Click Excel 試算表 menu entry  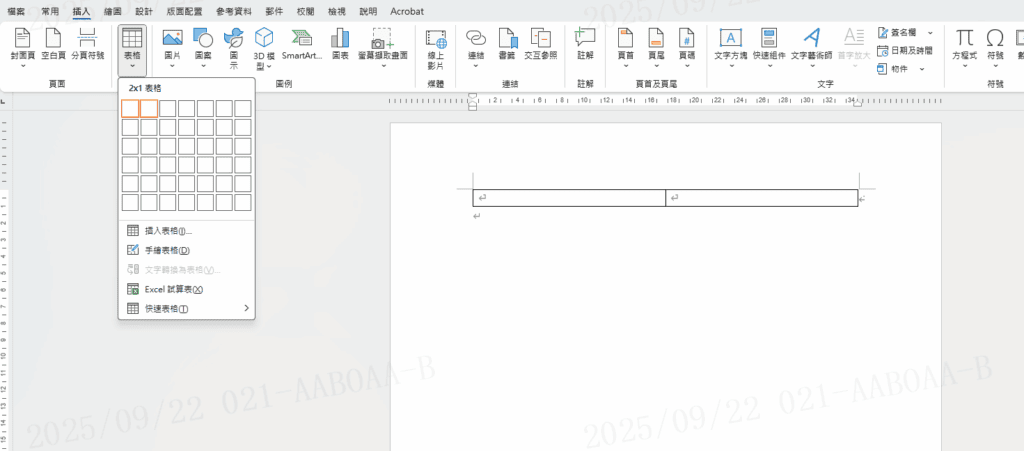[x=173, y=289]
